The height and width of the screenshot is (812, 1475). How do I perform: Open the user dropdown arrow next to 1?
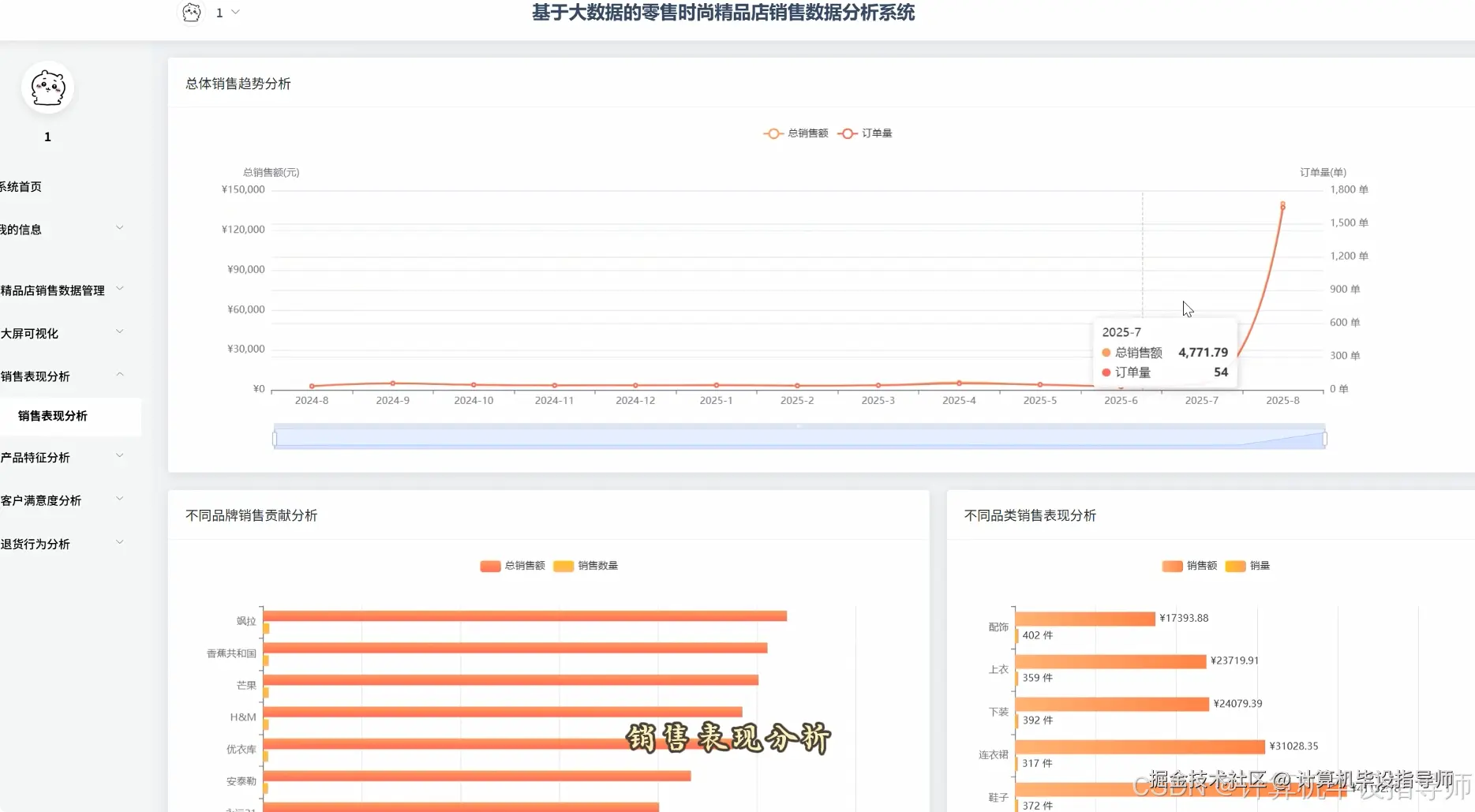(x=235, y=13)
